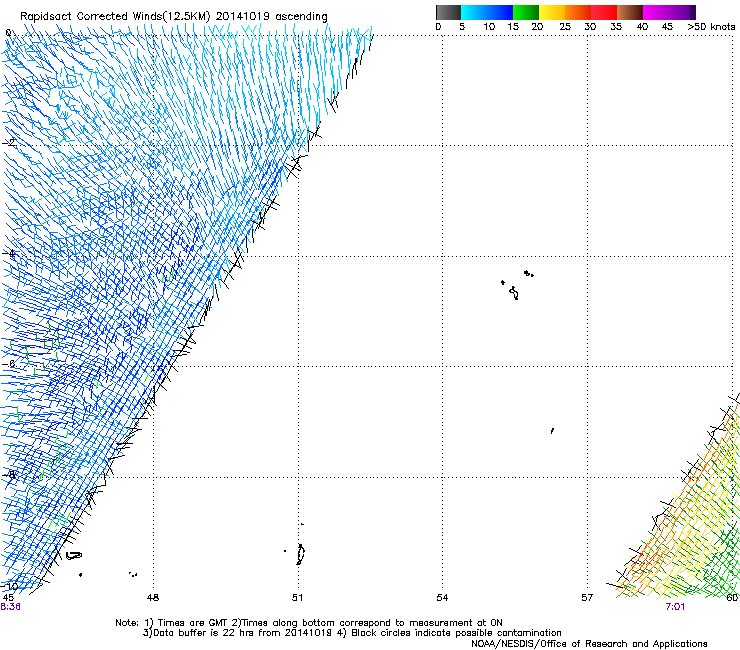Click the "-2" latitude axis label
Viewport: 740px width, 650px height.
coord(10,142)
